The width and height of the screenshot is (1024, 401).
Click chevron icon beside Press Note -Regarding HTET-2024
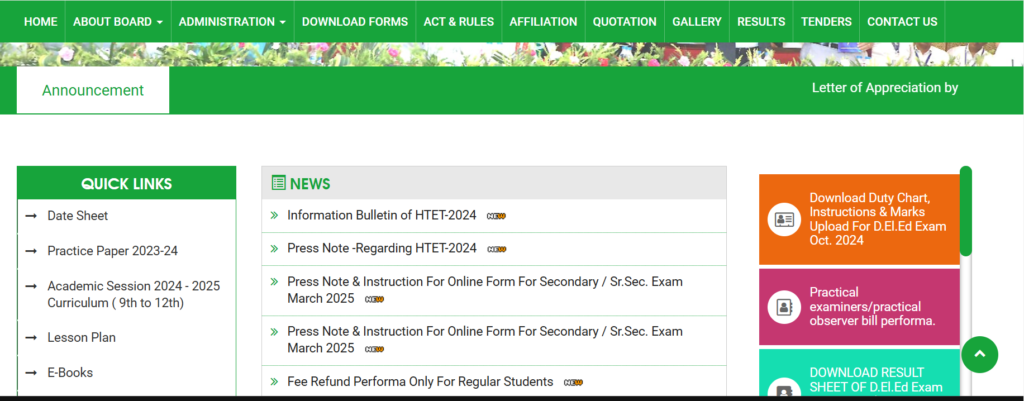pyautogui.click(x=274, y=248)
